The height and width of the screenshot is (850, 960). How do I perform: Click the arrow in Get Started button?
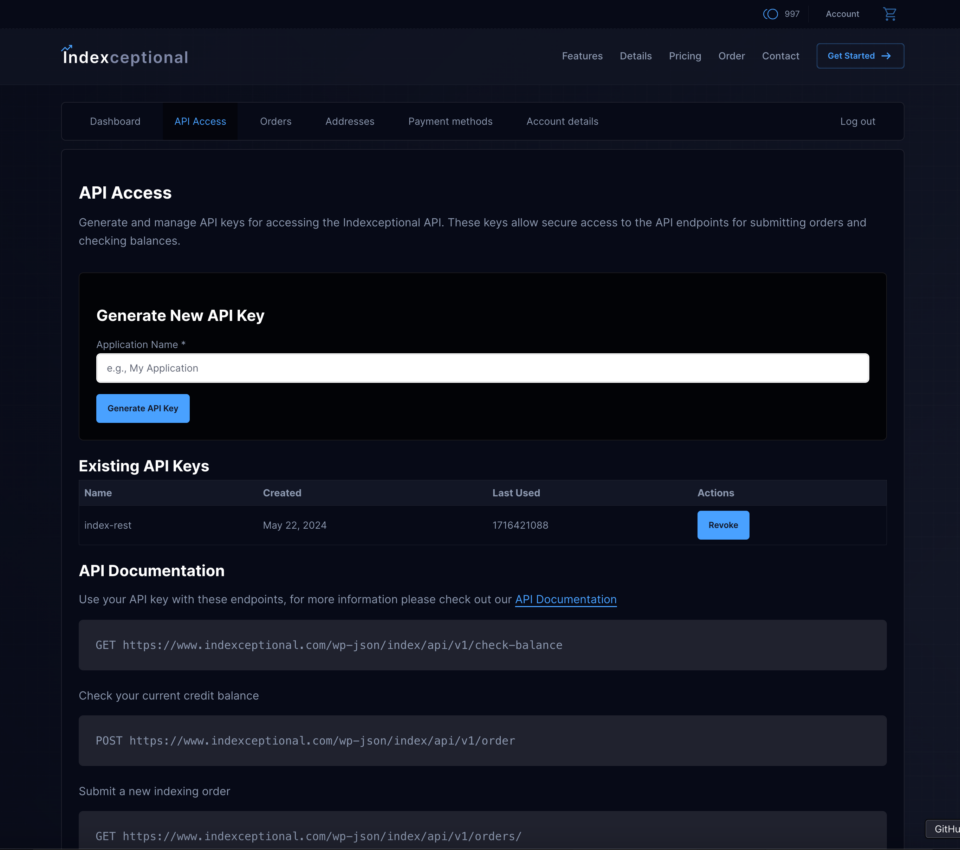point(886,56)
